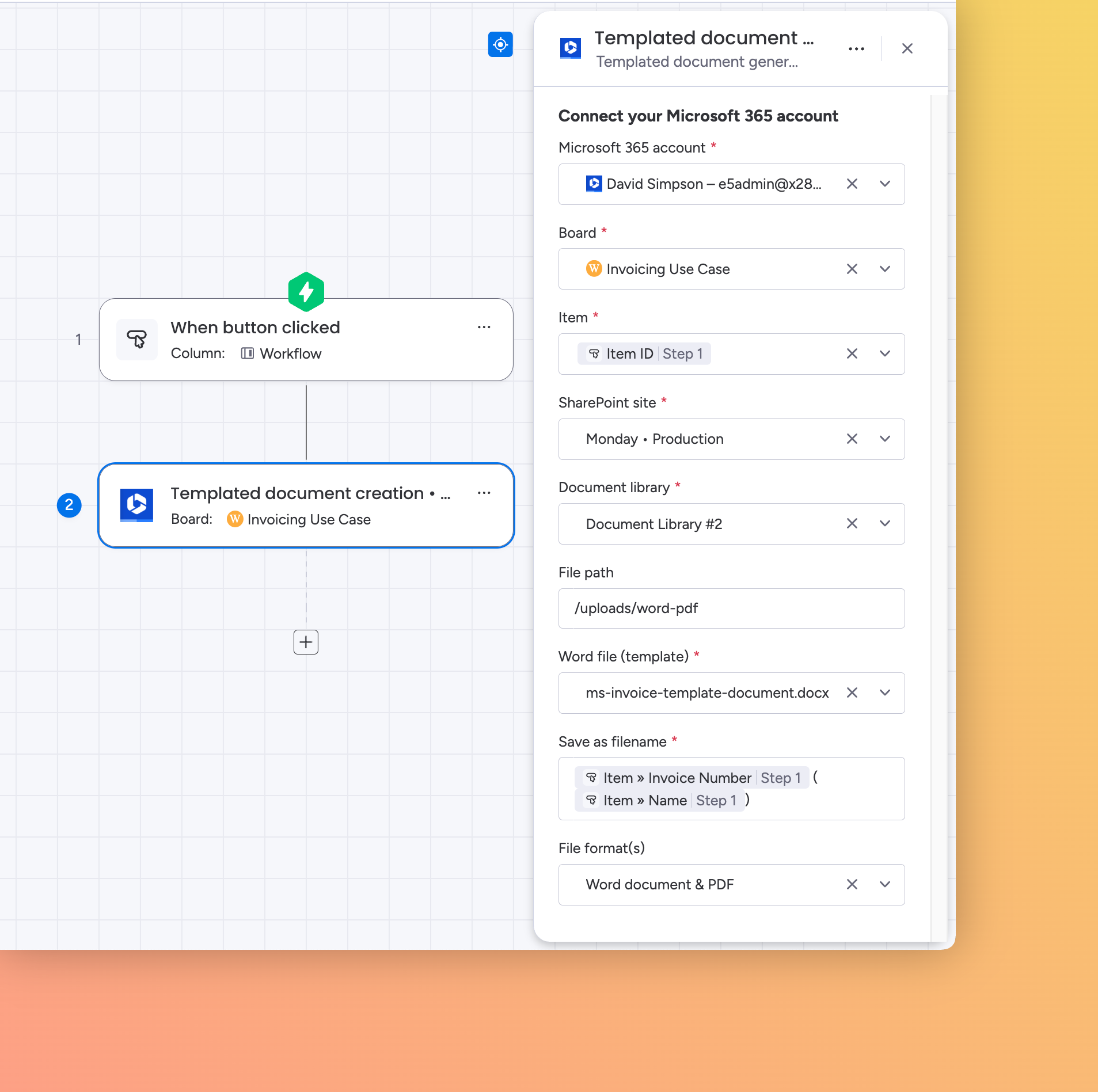Expand the Document library dropdown
The height and width of the screenshot is (1092, 1098).
click(x=885, y=523)
